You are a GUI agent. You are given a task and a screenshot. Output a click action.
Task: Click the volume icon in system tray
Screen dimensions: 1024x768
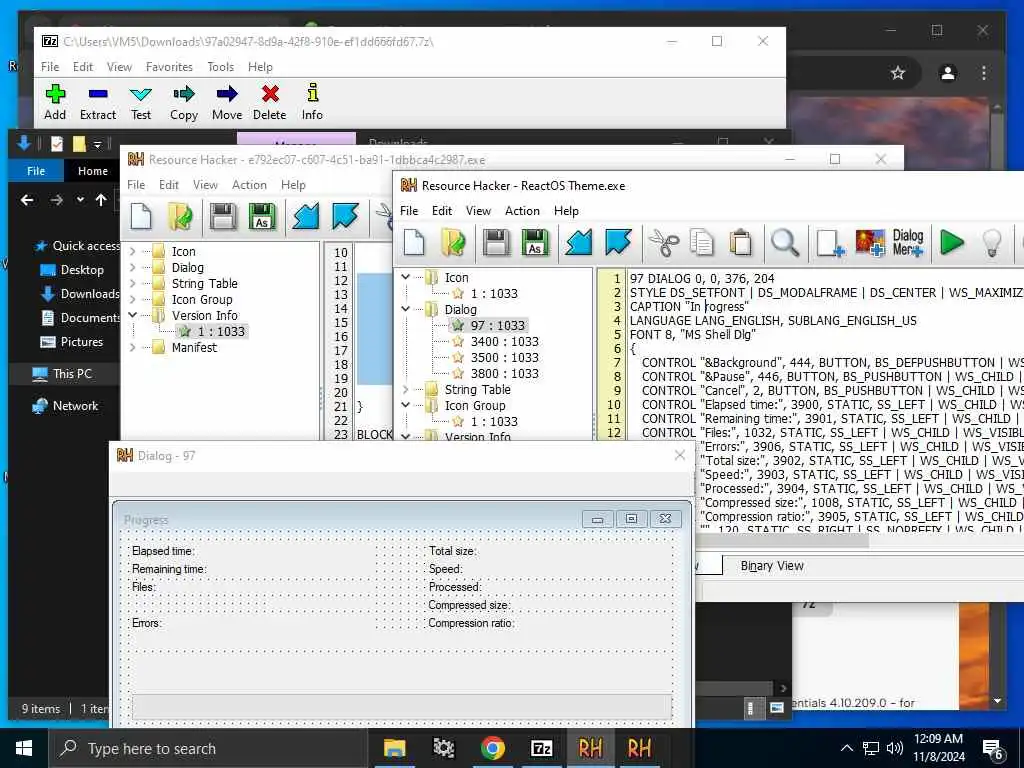pos(895,748)
